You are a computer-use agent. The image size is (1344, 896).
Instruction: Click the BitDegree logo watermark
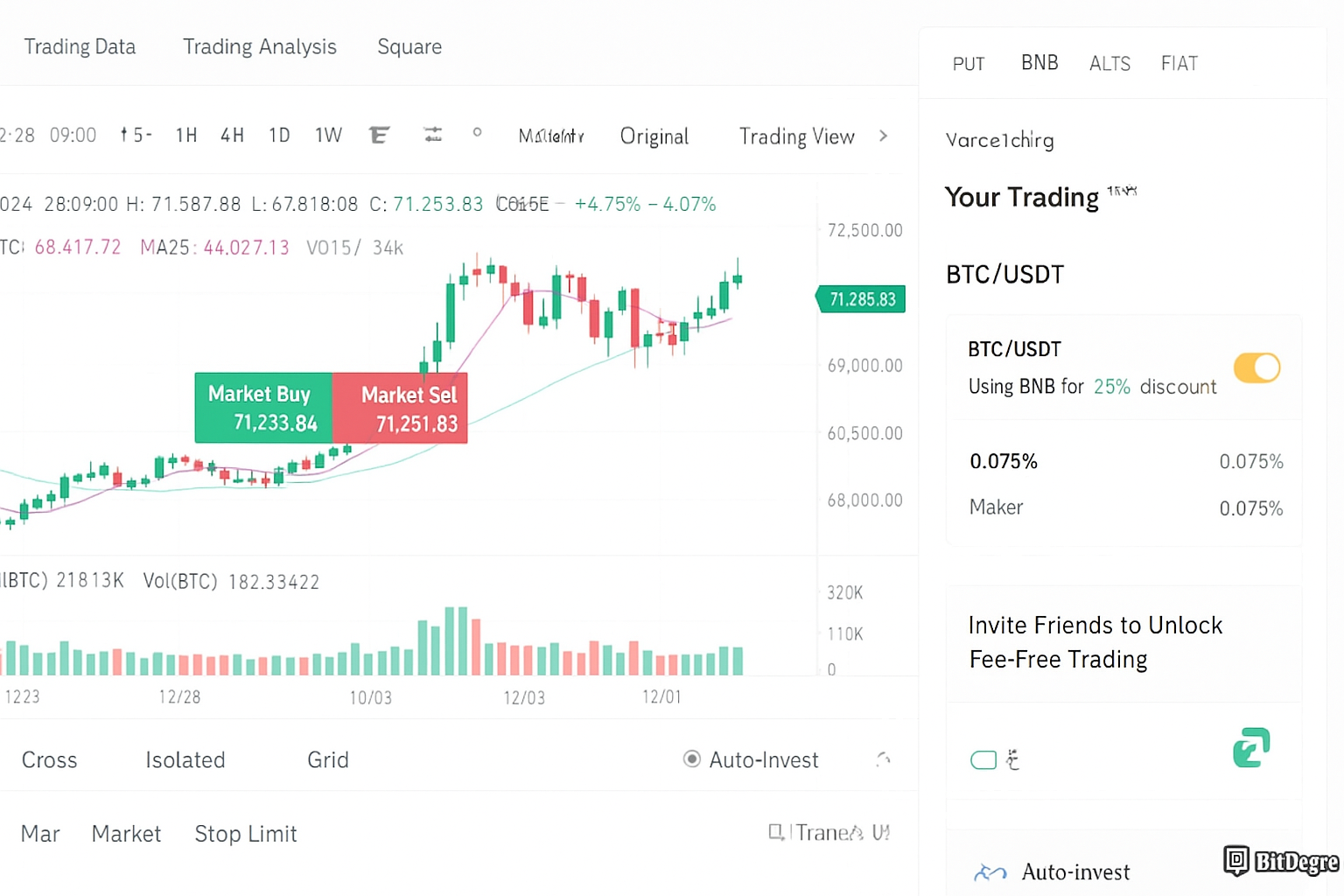tap(1281, 862)
